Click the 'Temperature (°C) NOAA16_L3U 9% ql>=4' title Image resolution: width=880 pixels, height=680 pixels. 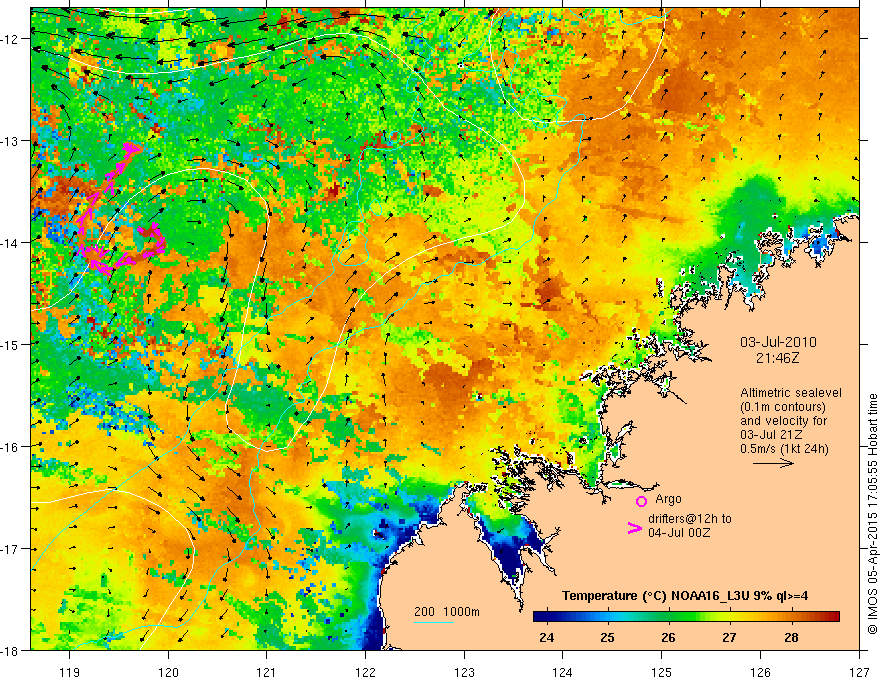point(685,596)
